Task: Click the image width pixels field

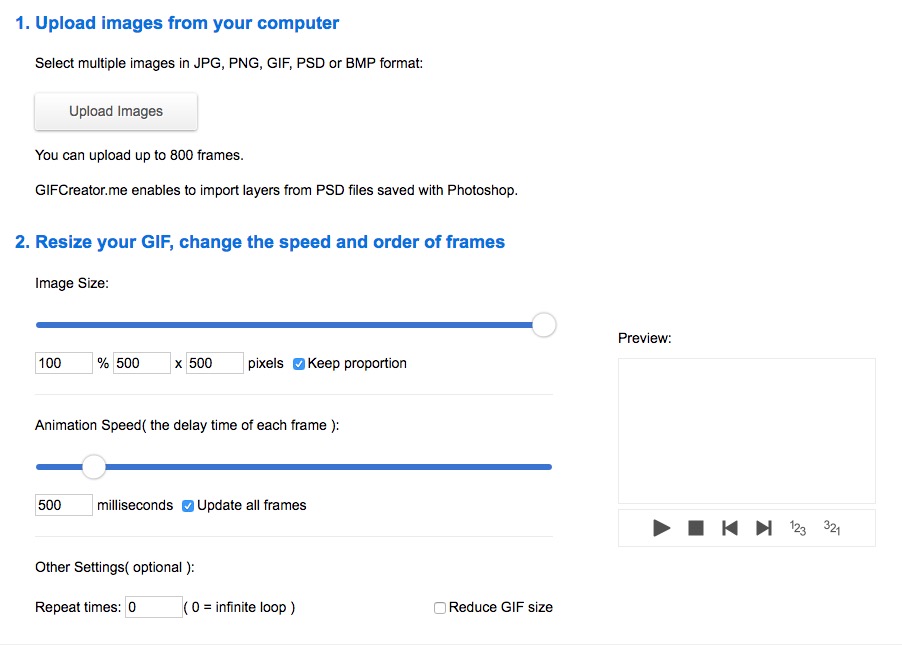Action: pos(141,364)
